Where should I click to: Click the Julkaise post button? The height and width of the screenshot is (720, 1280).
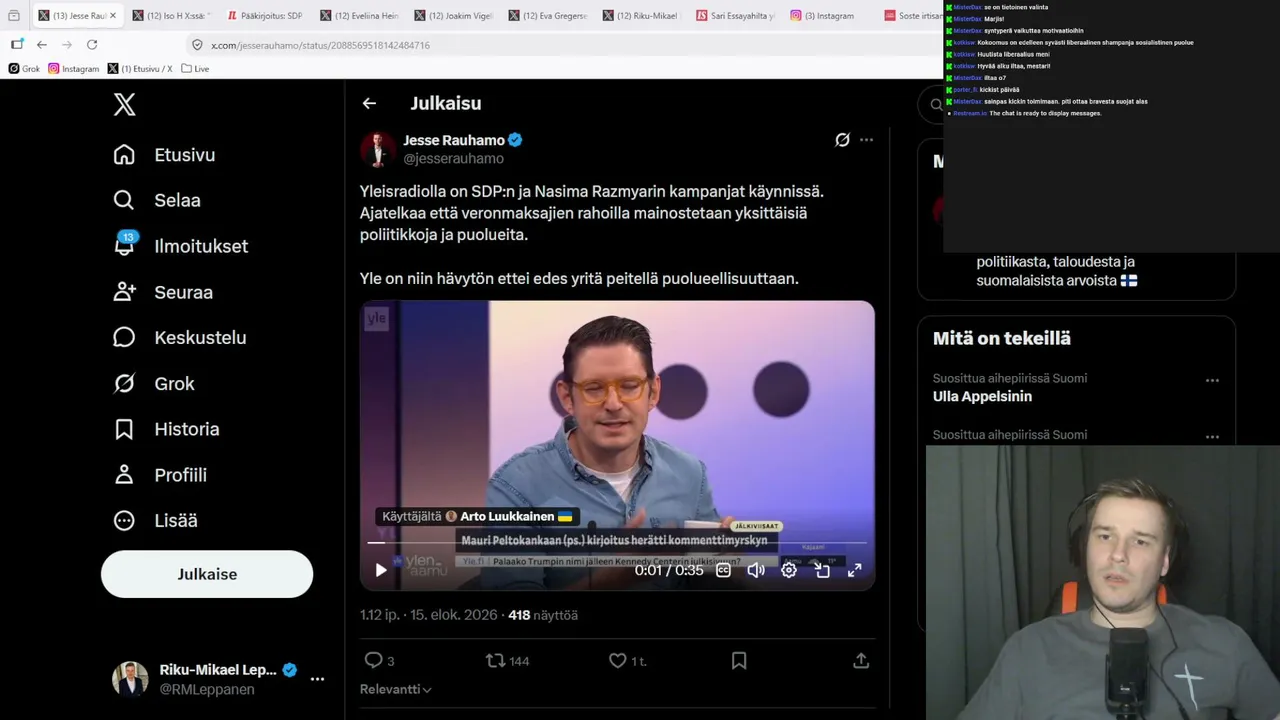coord(207,574)
